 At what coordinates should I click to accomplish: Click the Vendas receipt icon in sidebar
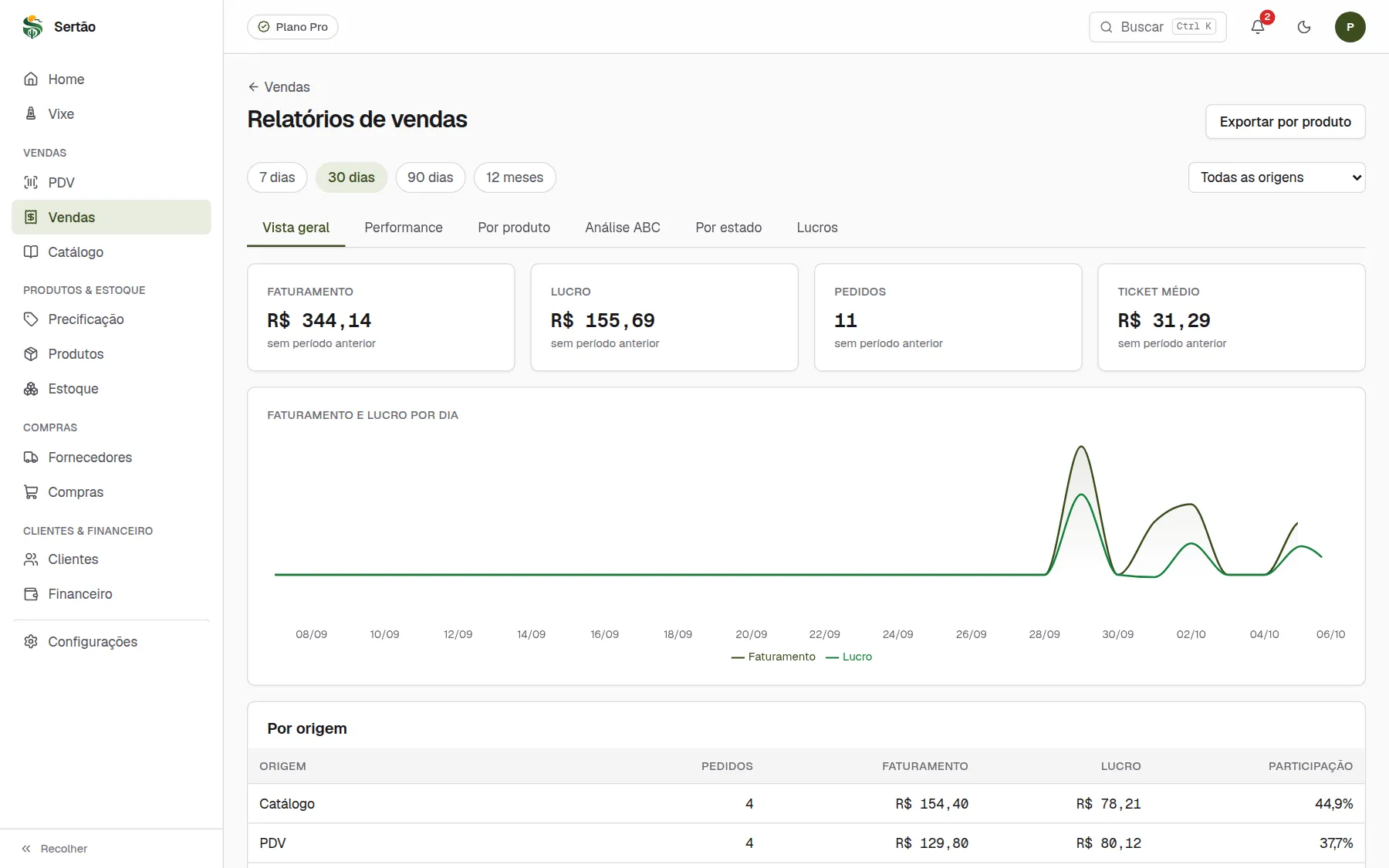[31, 217]
